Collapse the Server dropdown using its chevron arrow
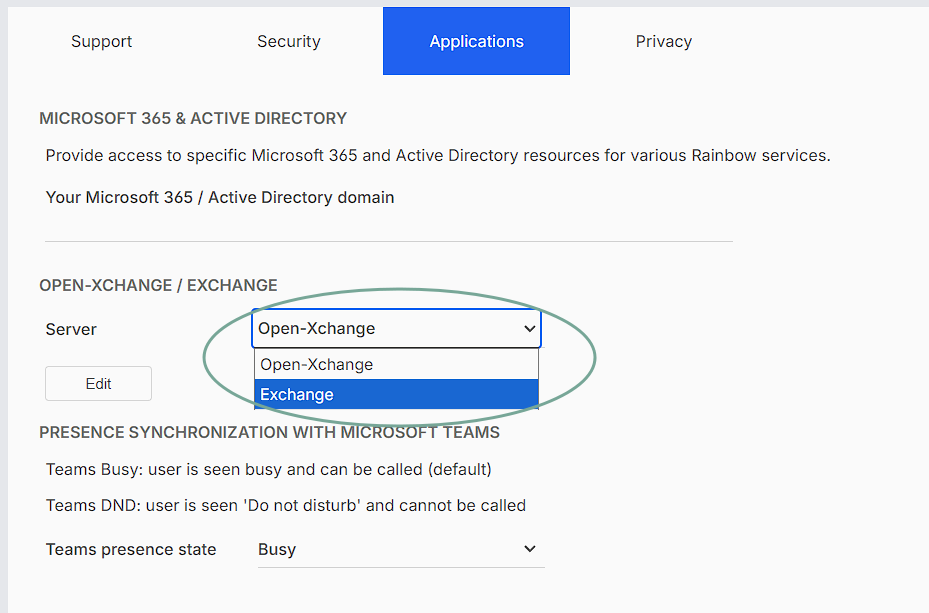Screen dimensions: 929x613 [x=529, y=328]
